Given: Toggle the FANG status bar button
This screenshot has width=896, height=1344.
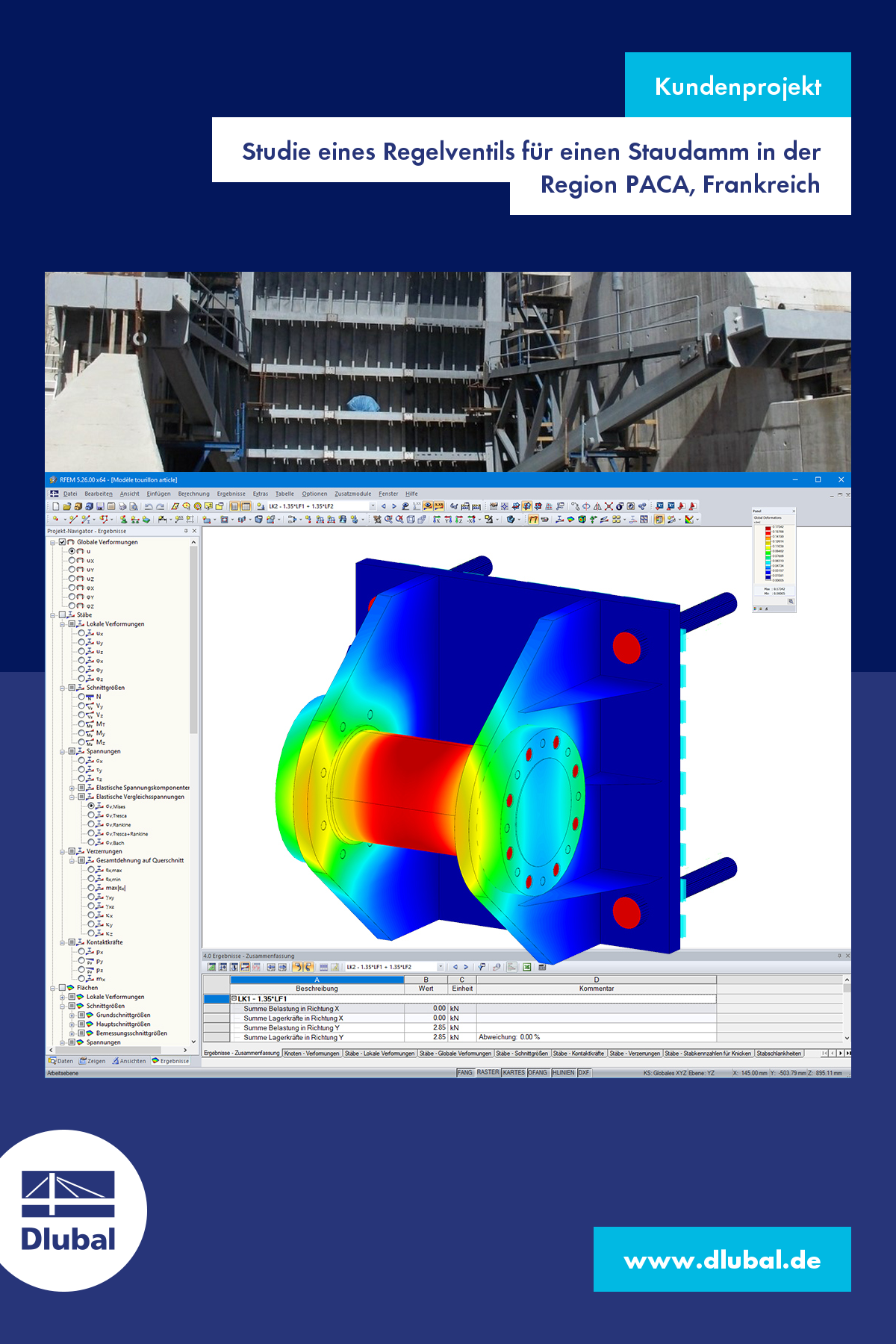Looking at the screenshot, I should click(465, 1073).
